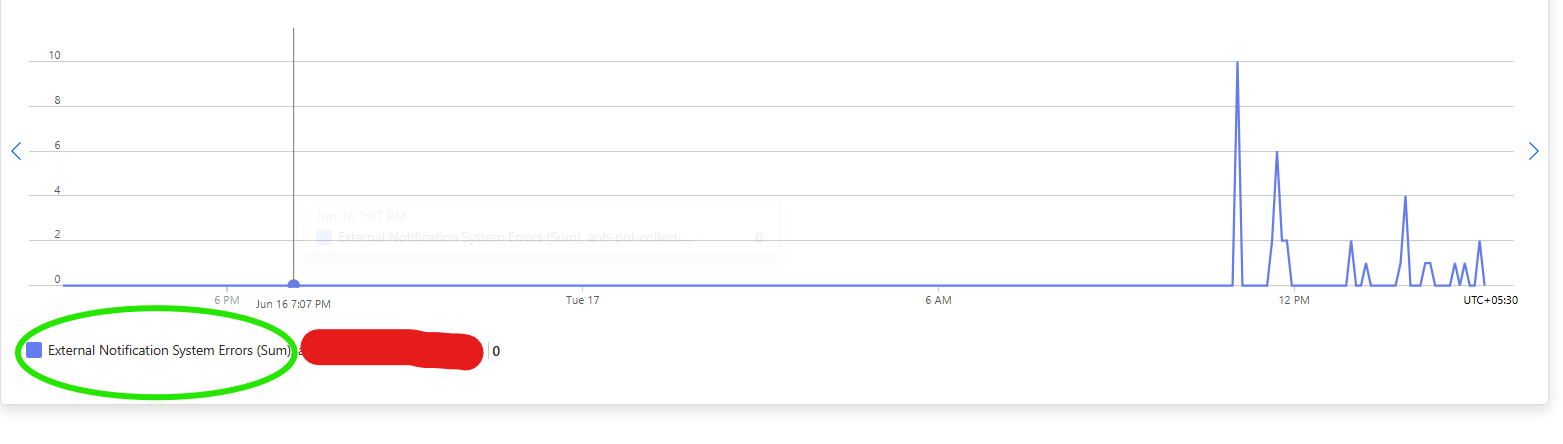Click the faded Jun 16 7:07 PM tooltip
This screenshot has height=444, width=1563.
point(540,227)
